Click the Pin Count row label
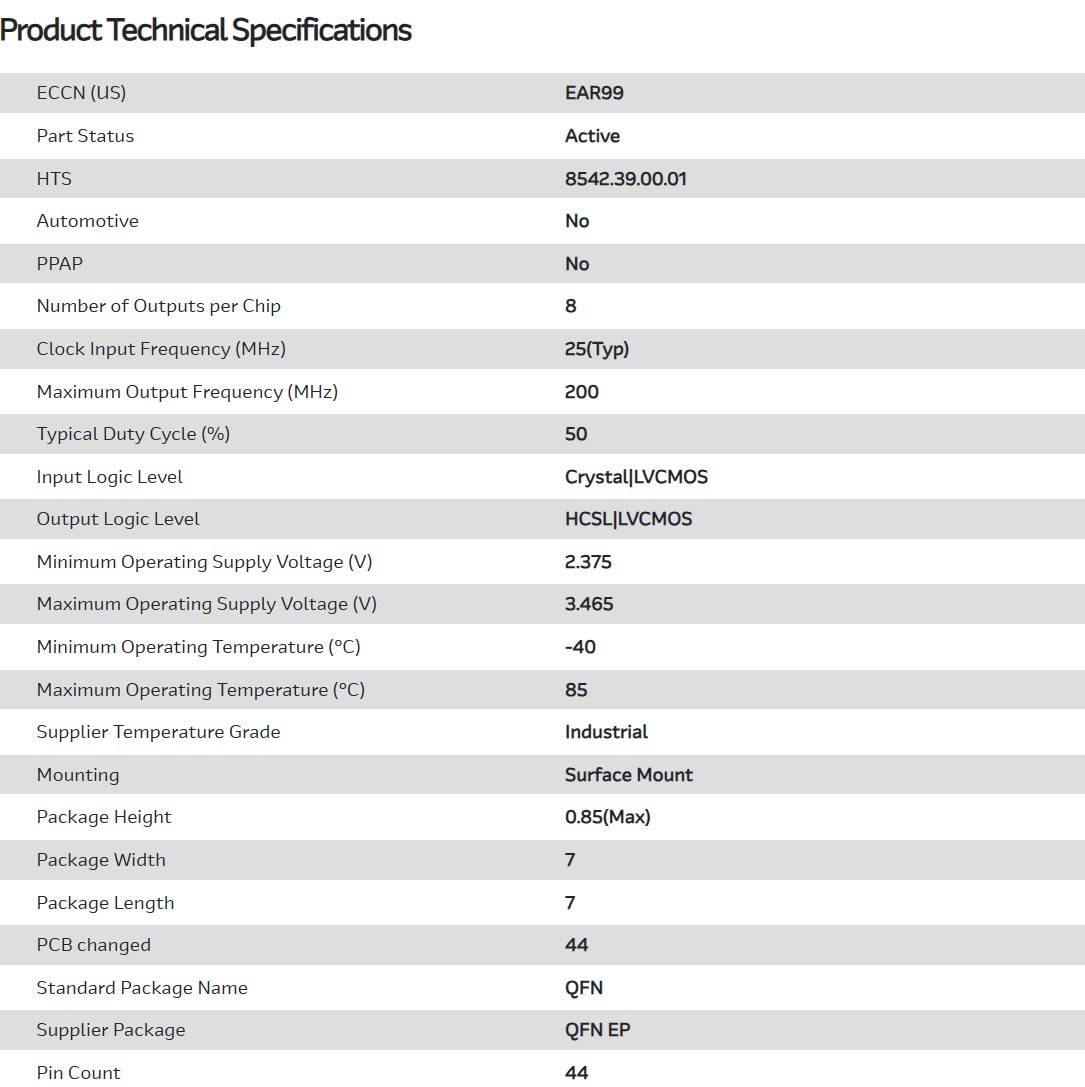Viewport: 1085px width, 1087px height. pos(78,1073)
